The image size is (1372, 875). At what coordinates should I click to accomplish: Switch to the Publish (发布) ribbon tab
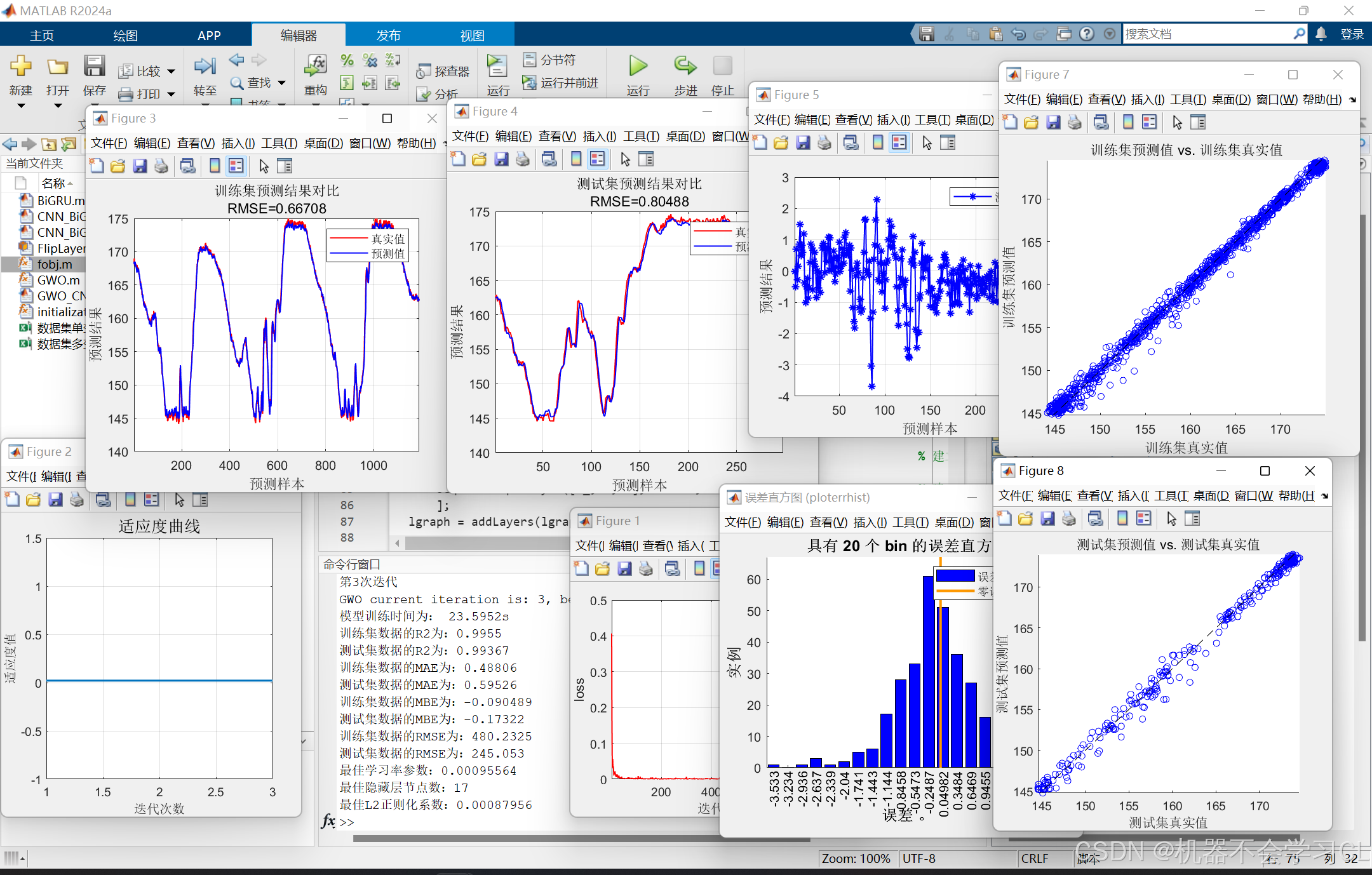388,36
